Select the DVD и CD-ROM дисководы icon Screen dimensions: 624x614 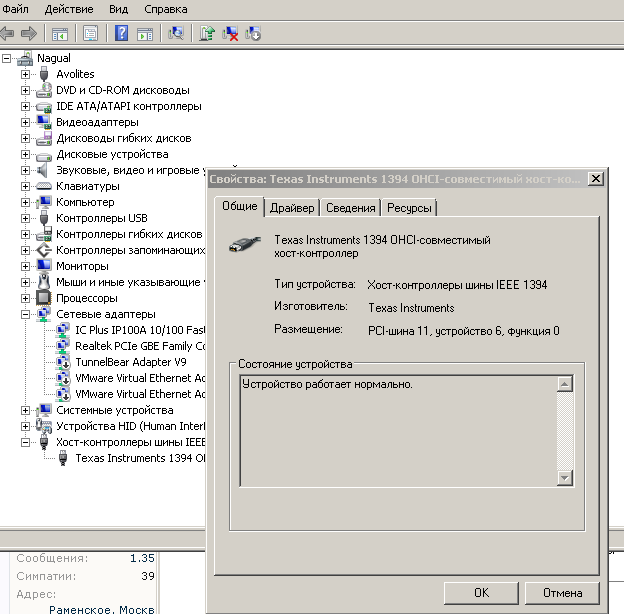(44, 90)
